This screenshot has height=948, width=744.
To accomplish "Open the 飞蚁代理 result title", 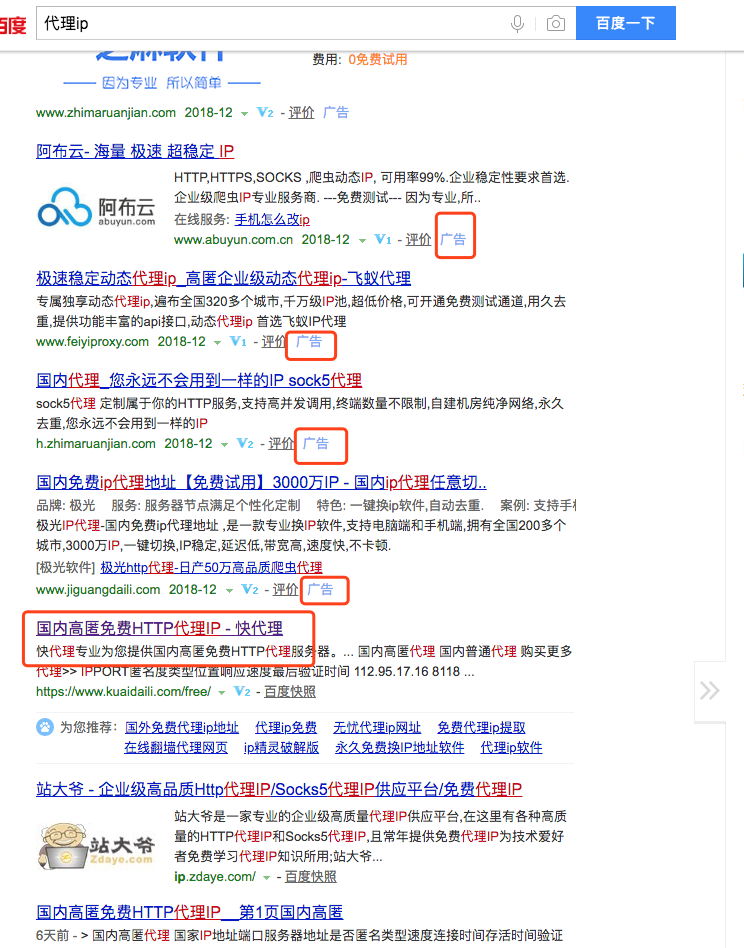I will tap(223, 278).
